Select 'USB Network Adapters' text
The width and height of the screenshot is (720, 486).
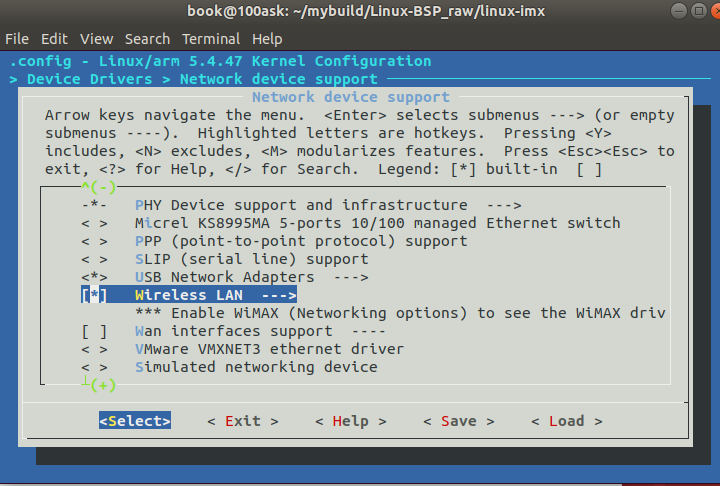225,277
